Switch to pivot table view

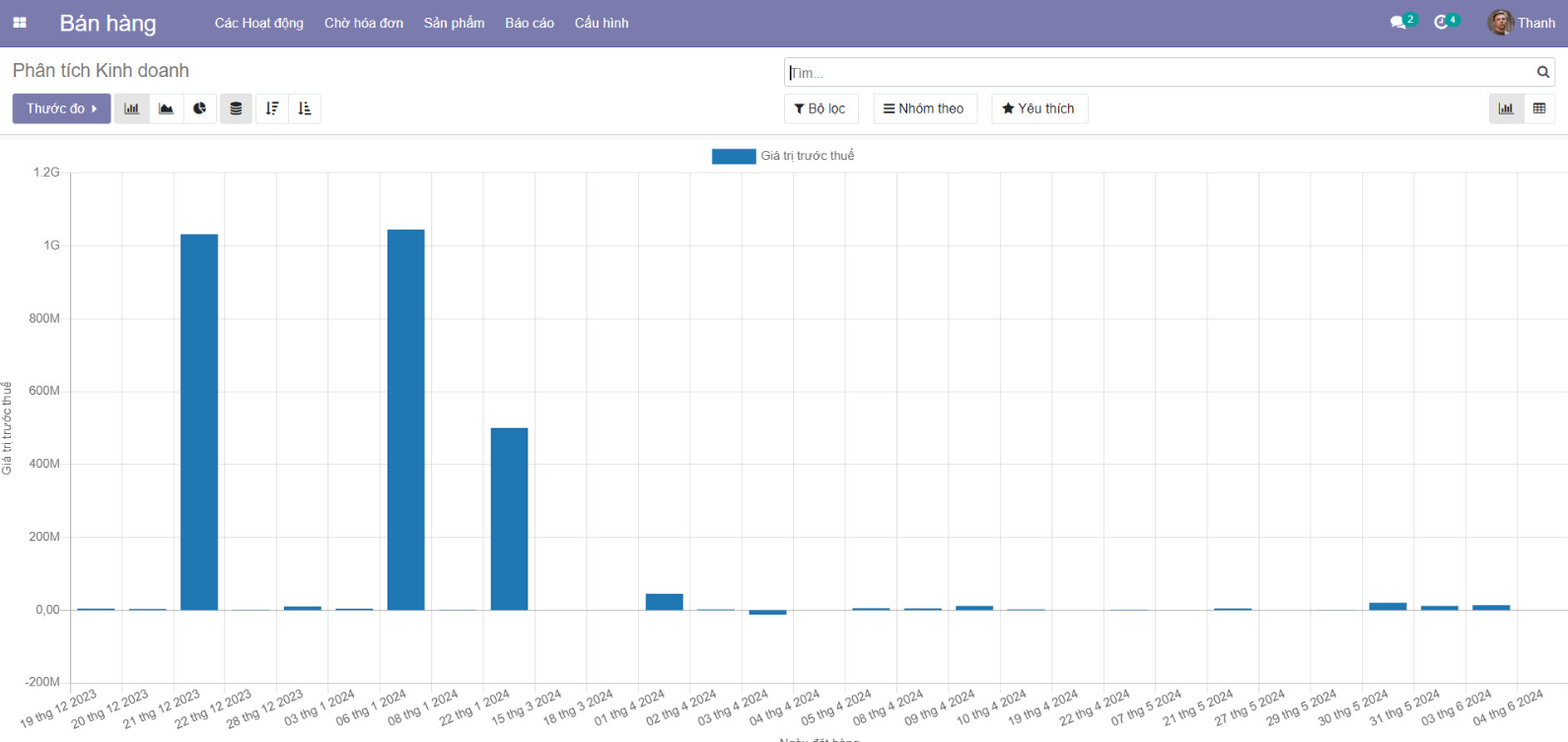[x=1539, y=109]
